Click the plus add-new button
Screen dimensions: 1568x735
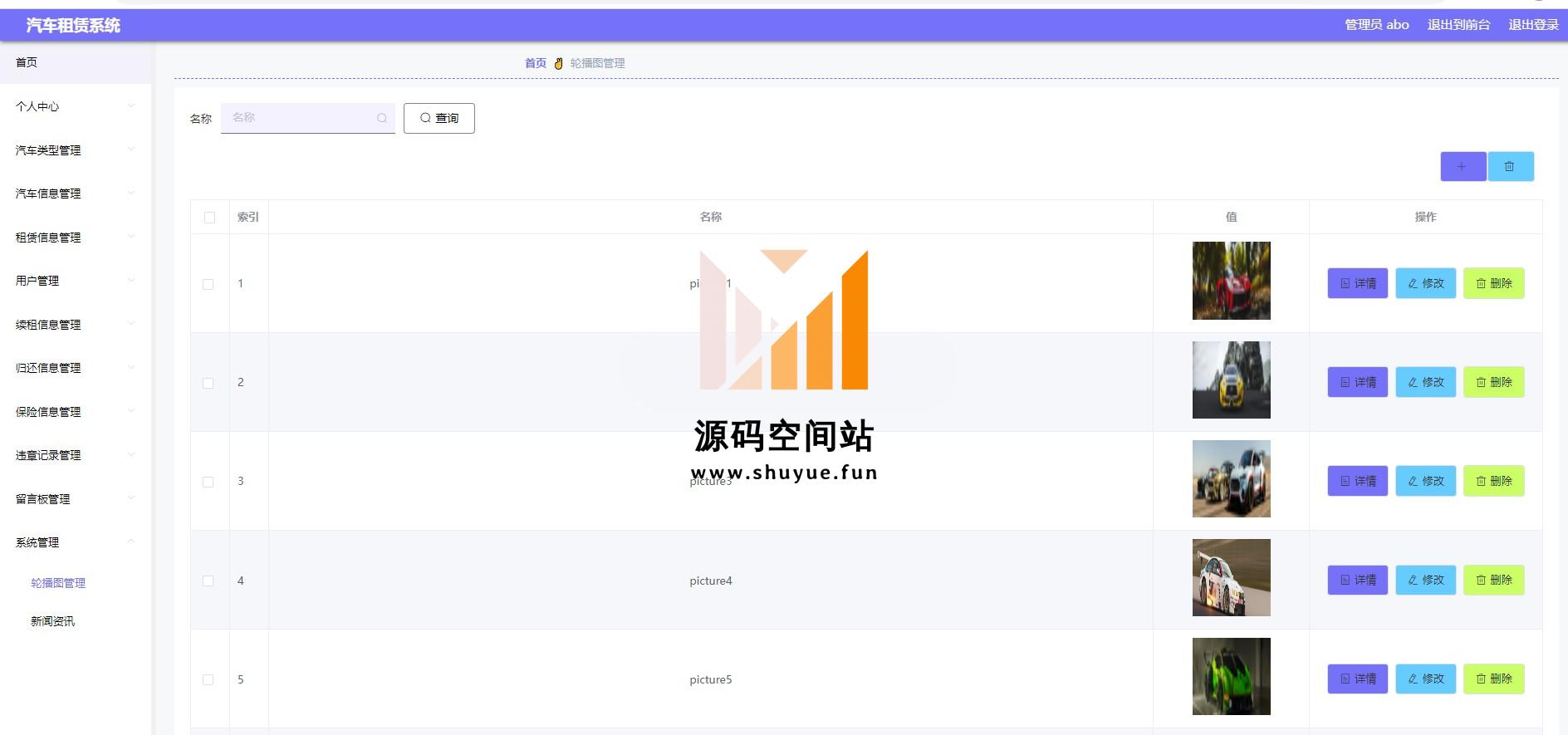[1463, 166]
